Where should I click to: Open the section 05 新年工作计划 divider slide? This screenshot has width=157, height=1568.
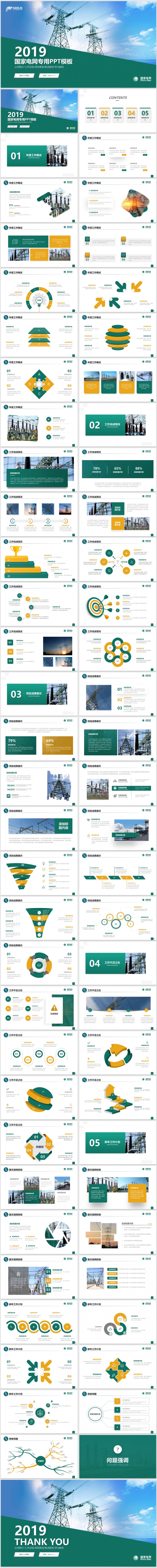[117, 1143]
